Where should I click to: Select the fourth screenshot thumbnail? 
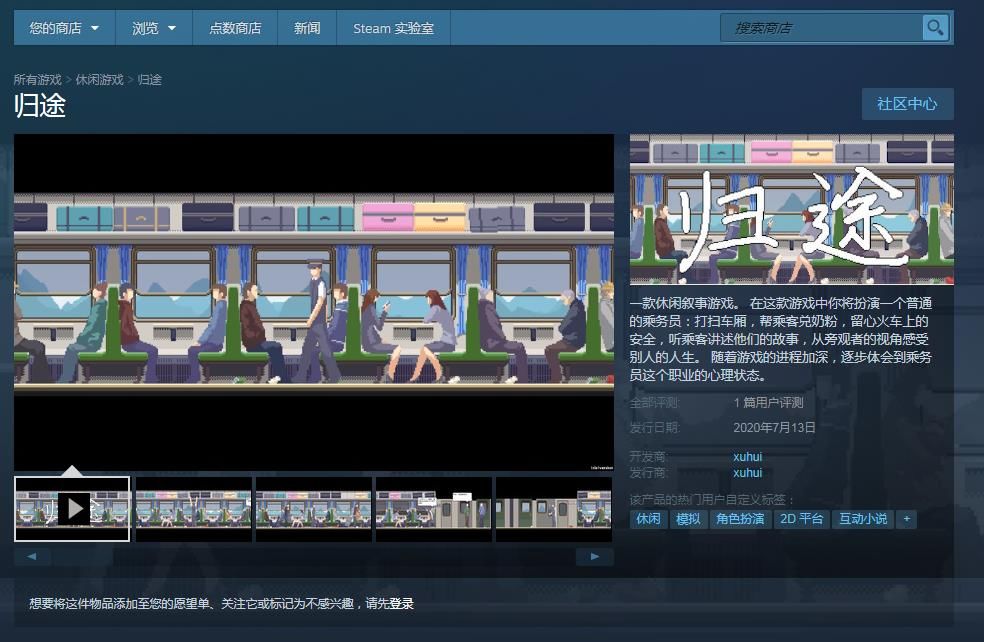click(x=434, y=508)
